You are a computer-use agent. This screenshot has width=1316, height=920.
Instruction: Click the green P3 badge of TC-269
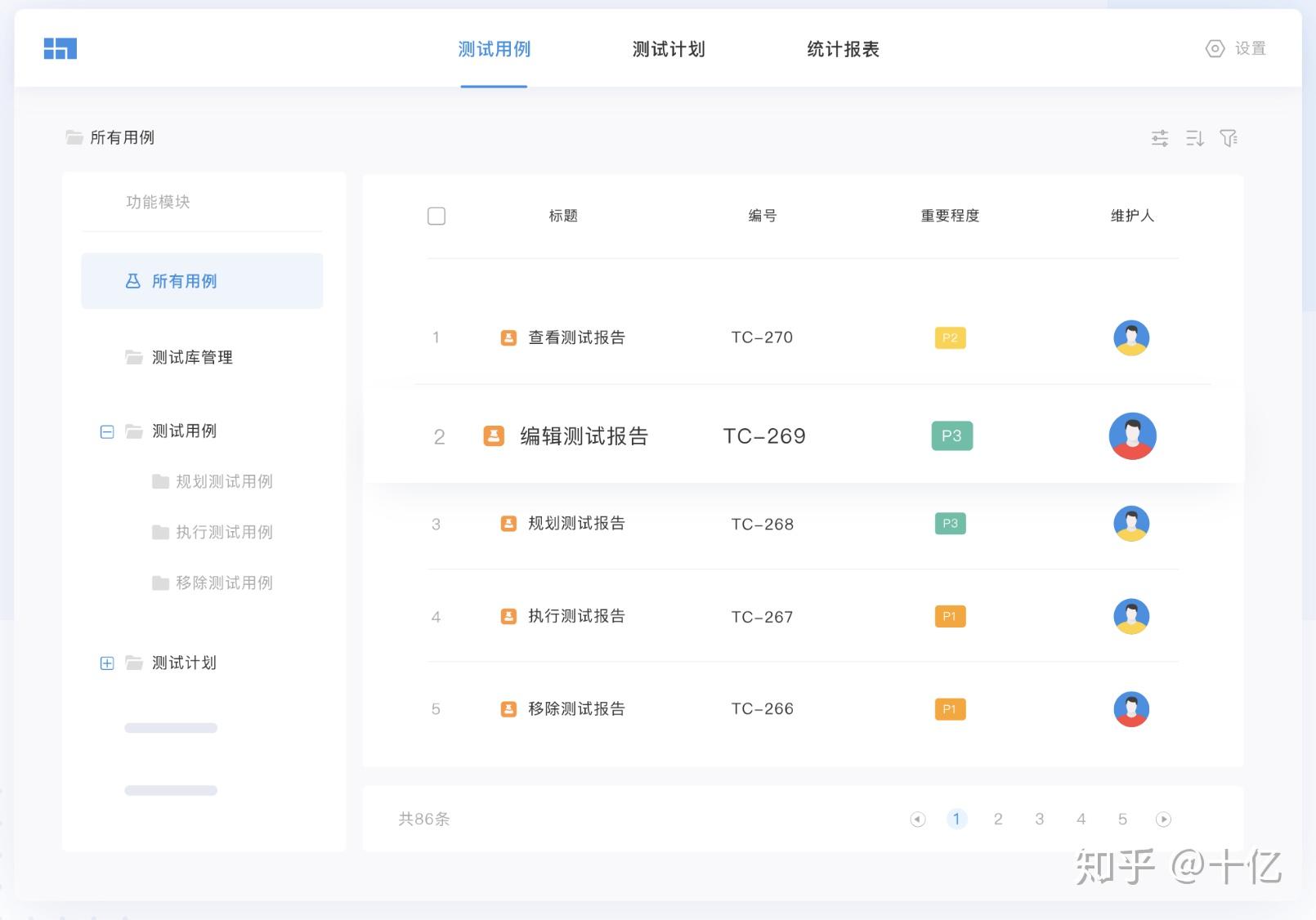point(951,436)
